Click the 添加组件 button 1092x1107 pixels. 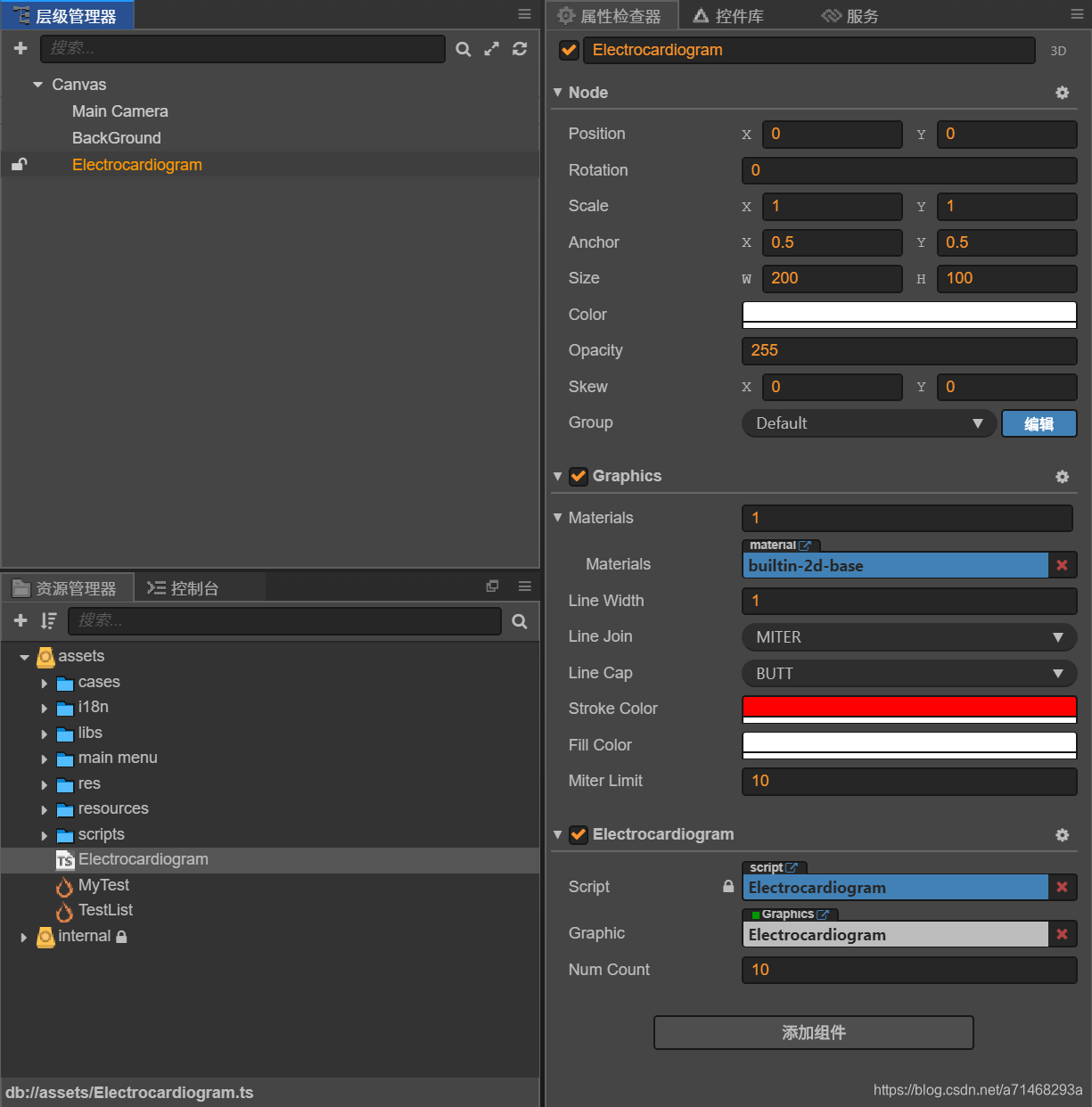pyautogui.click(x=814, y=1033)
